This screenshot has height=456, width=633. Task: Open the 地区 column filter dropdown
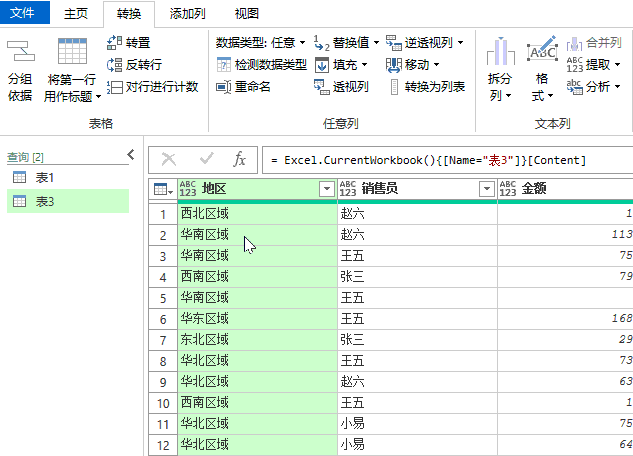327,188
